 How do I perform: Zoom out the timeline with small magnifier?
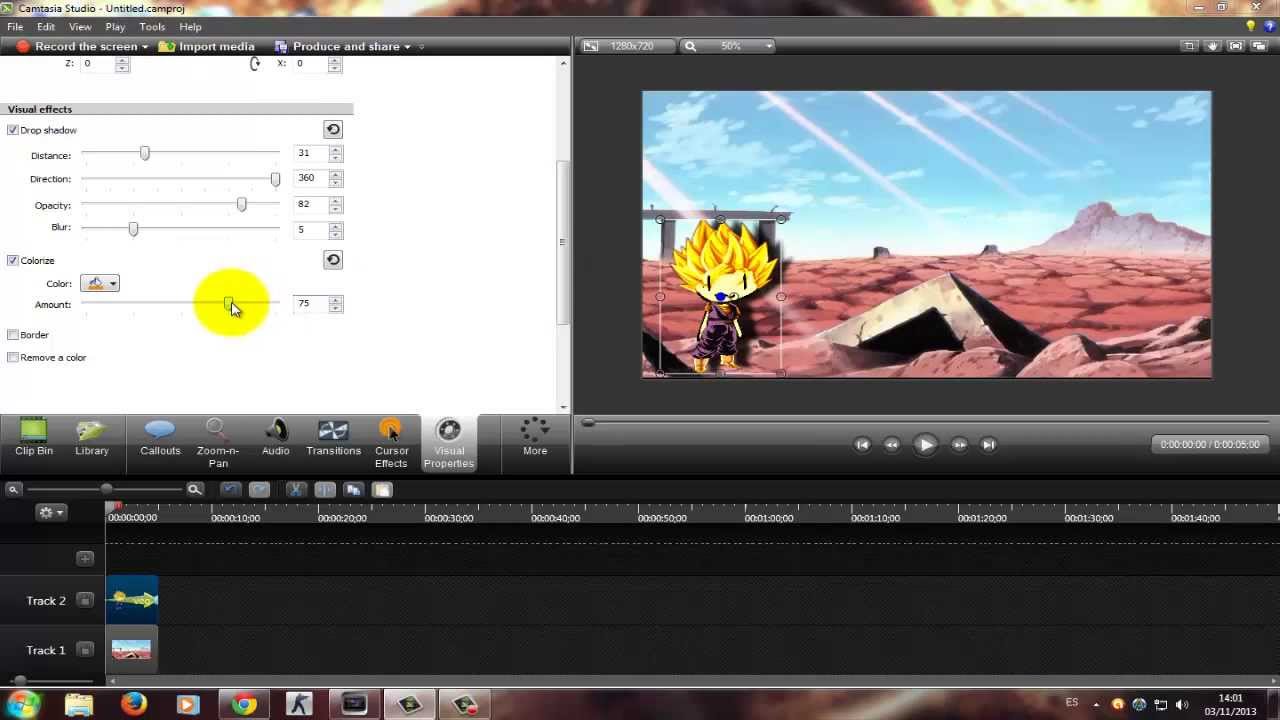(x=13, y=489)
